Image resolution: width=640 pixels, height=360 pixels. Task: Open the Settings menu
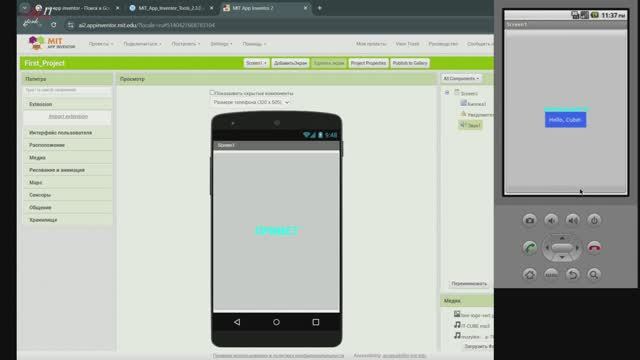click(x=221, y=44)
